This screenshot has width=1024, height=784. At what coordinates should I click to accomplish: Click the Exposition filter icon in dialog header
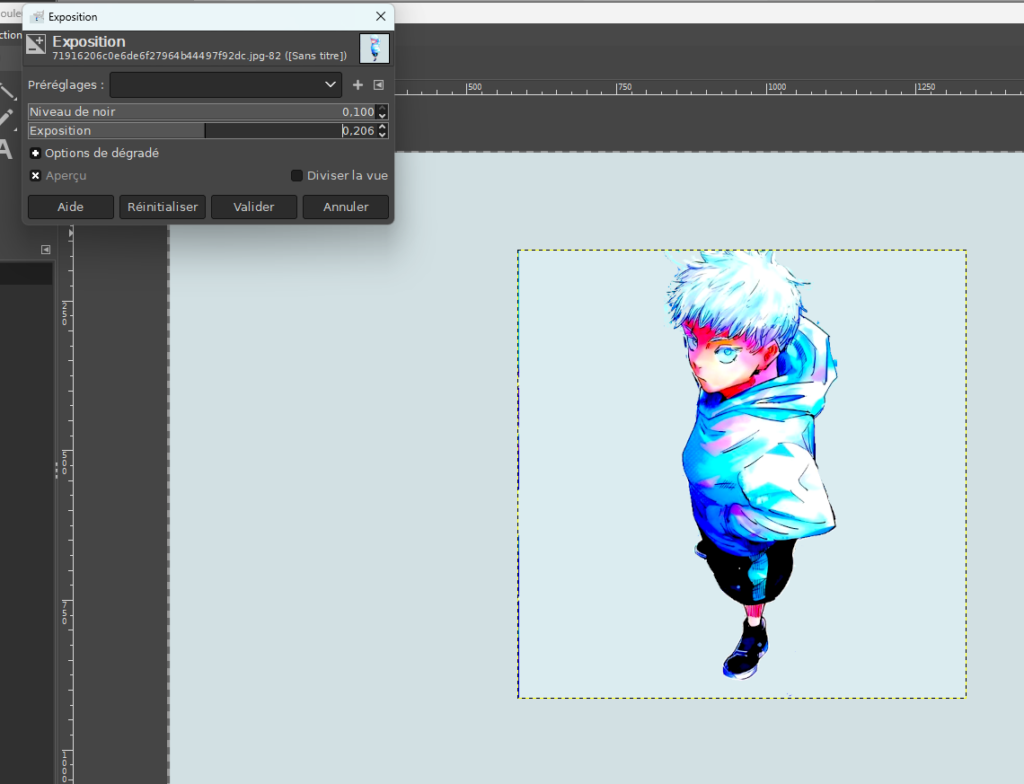click(x=36, y=44)
